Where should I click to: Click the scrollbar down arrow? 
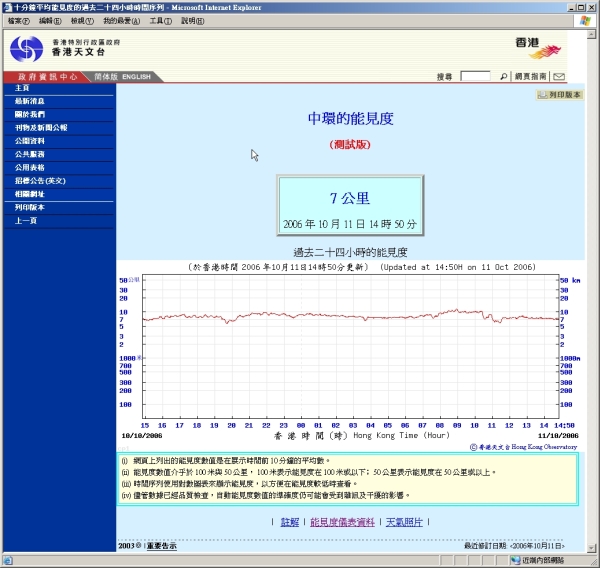click(x=592, y=548)
